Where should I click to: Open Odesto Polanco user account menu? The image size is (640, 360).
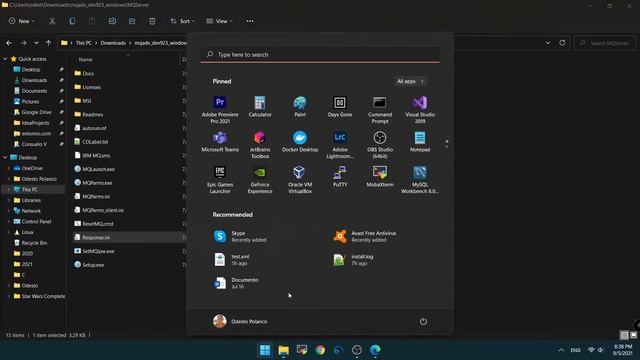point(240,321)
